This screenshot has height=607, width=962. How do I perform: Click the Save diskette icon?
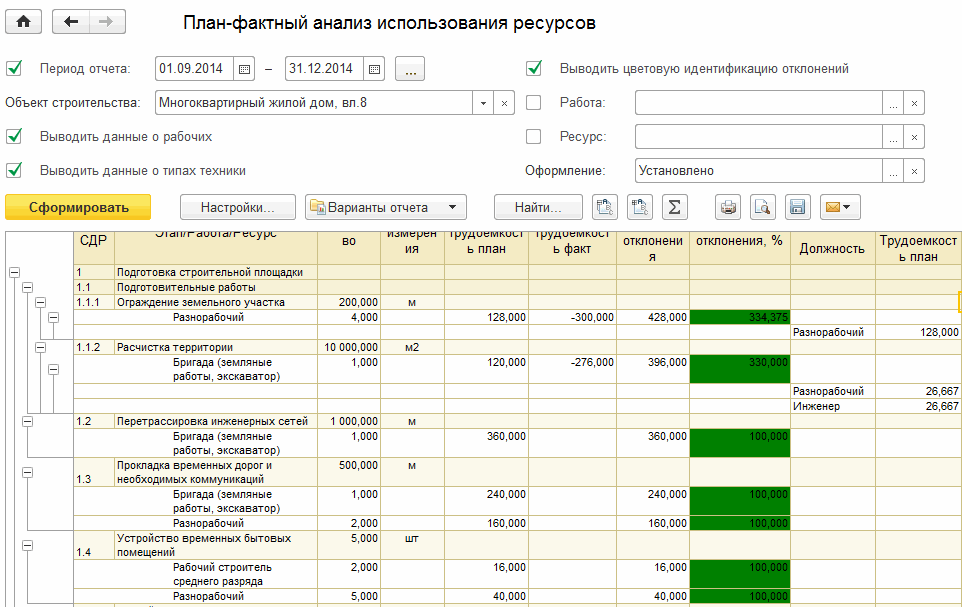click(797, 207)
